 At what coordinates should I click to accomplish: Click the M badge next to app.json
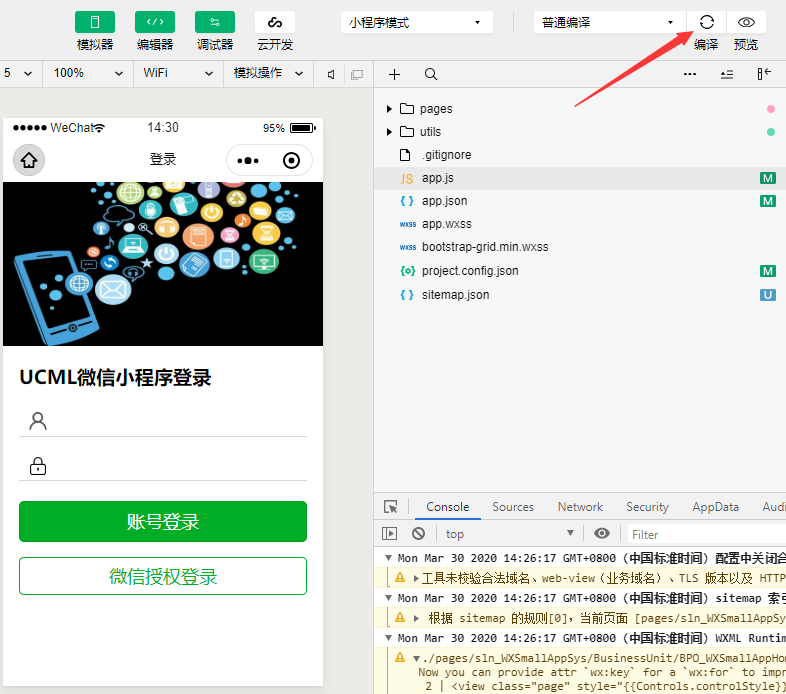(x=767, y=201)
